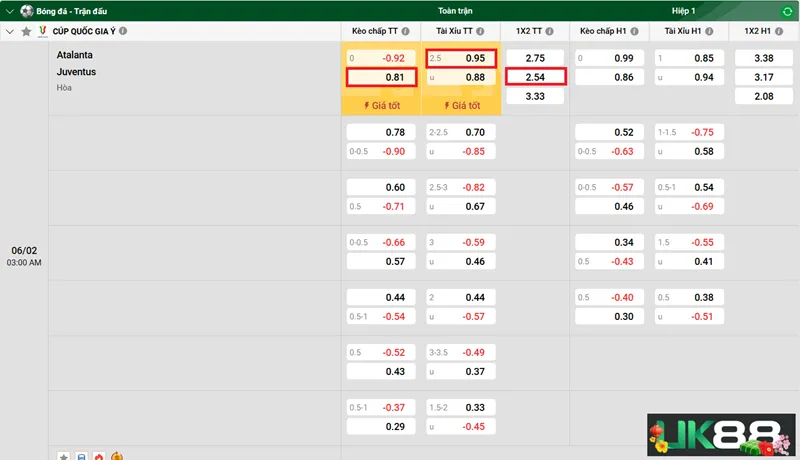Collapse the Bóng đá - Trận đấu section
This screenshot has height=460, width=800.
click(x=10, y=11)
